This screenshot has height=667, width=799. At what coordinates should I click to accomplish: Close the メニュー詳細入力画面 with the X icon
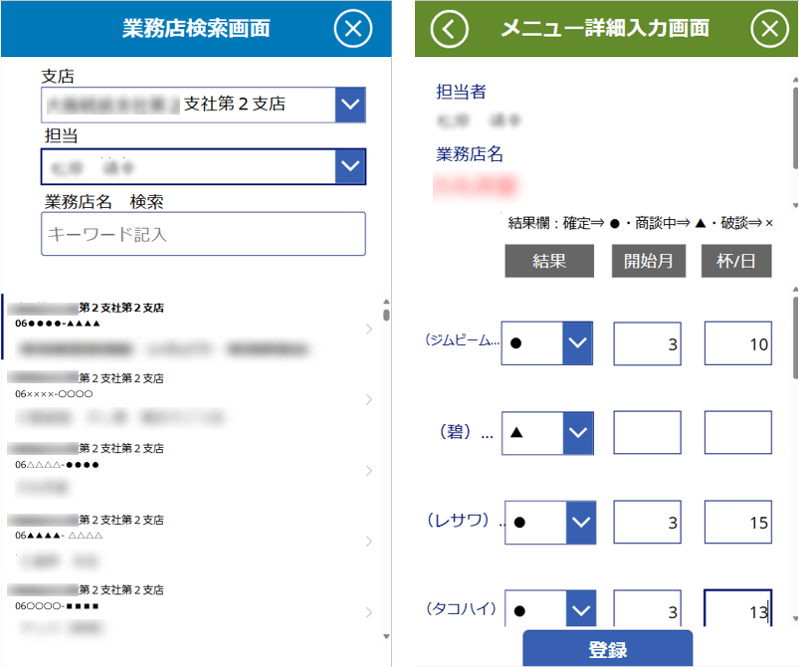(x=769, y=28)
